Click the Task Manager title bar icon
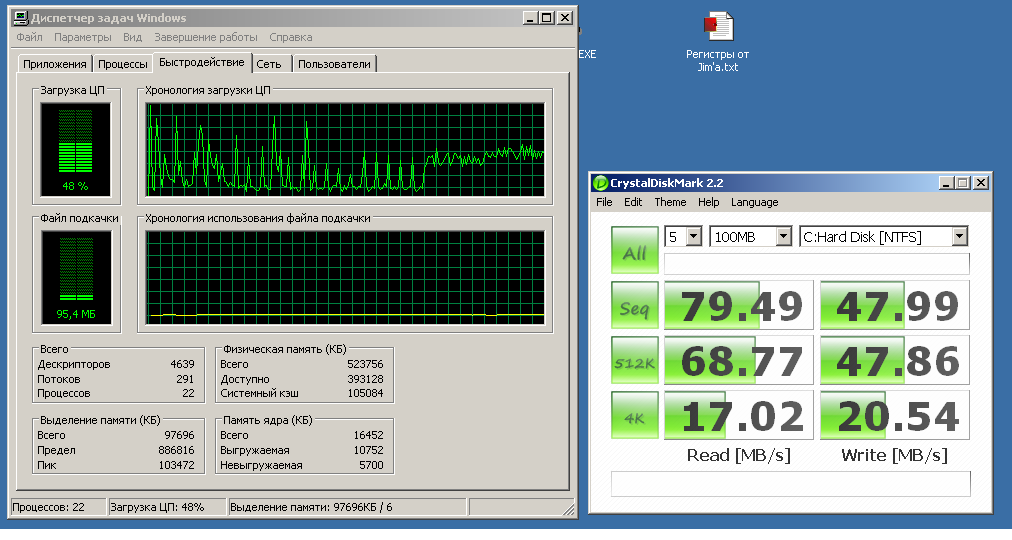1012x540 pixels. pos(21,18)
